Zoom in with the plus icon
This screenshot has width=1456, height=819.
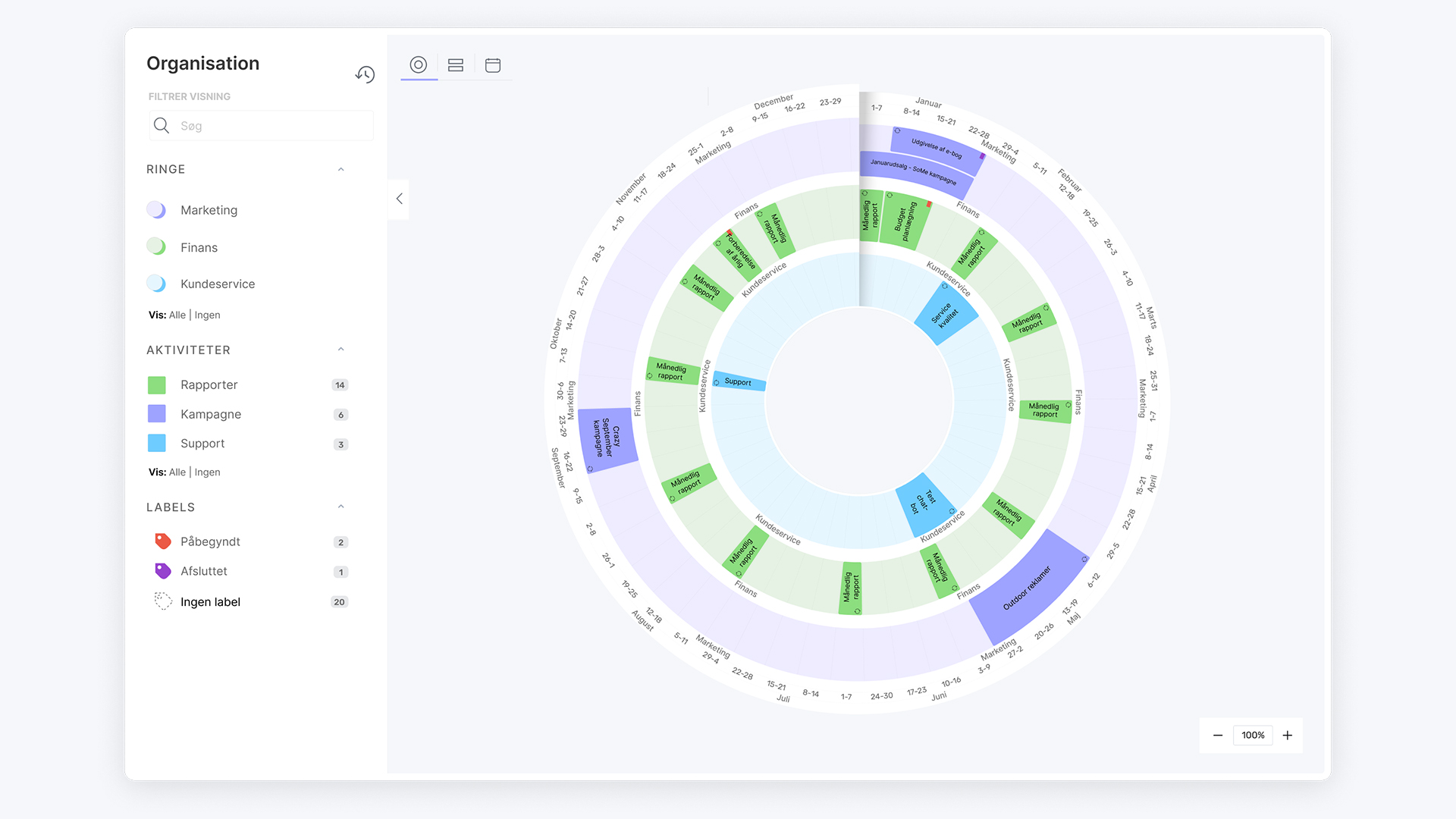tap(1288, 736)
